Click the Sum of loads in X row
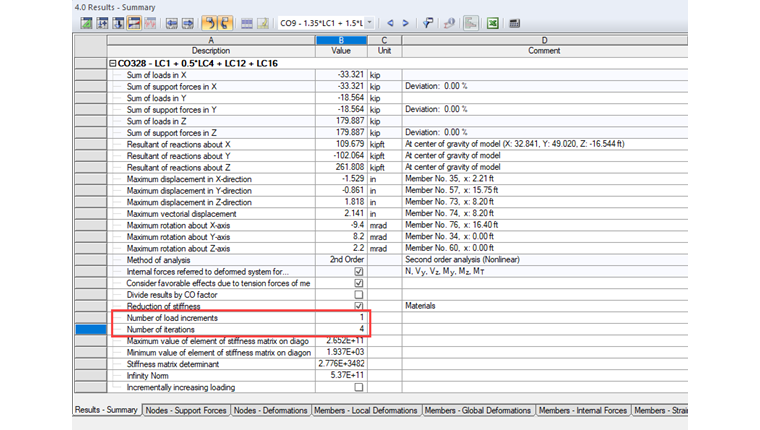Image resolution: width=760 pixels, height=430 pixels. tap(397, 75)
